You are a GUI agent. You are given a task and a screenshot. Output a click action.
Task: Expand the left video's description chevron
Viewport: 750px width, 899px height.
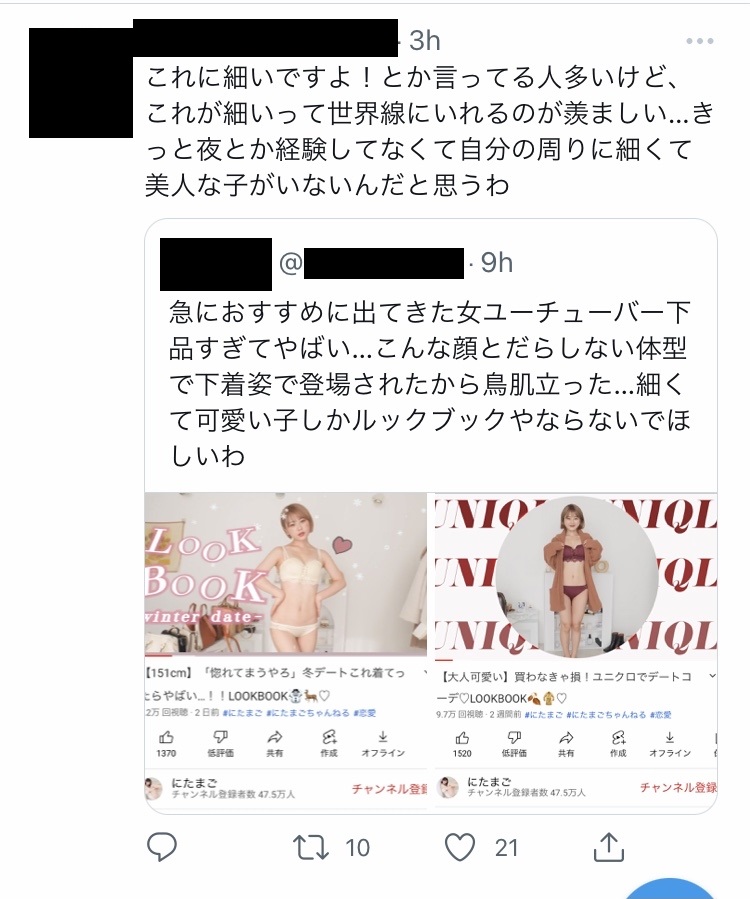tap(425, 673)
